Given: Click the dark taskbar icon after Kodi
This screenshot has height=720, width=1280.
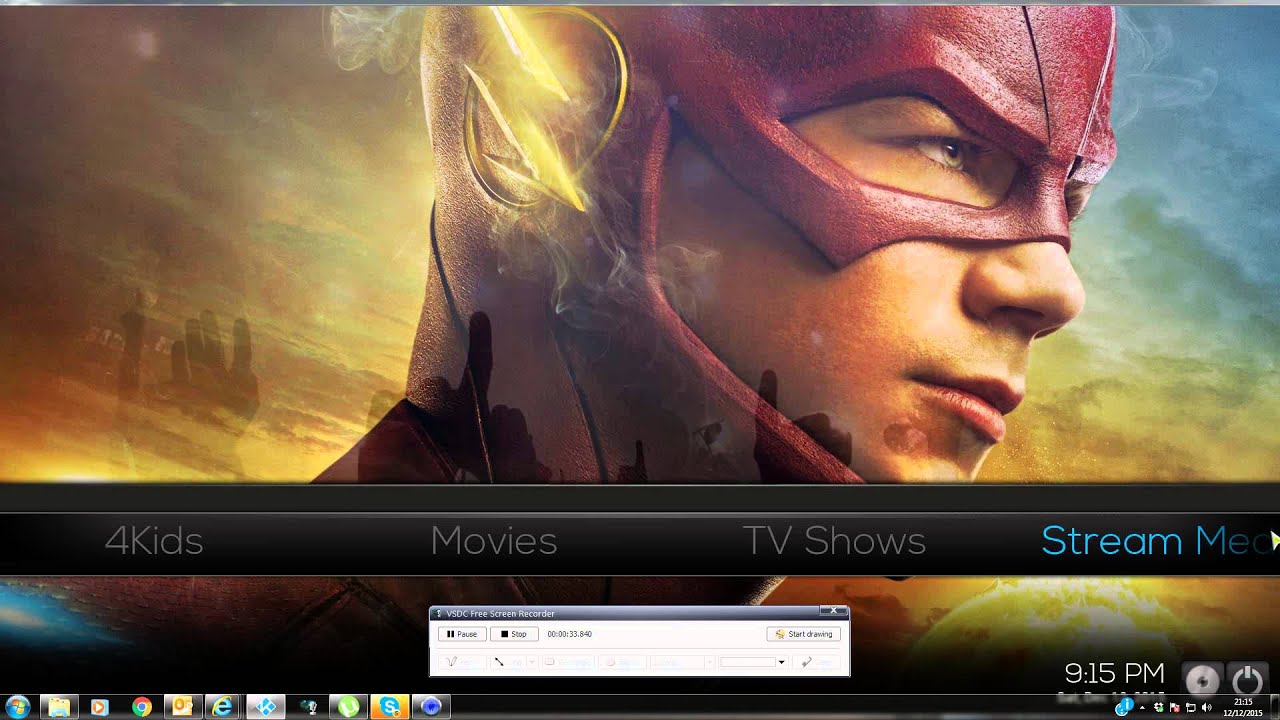Looking at the screenshot, I should point(308,707).
